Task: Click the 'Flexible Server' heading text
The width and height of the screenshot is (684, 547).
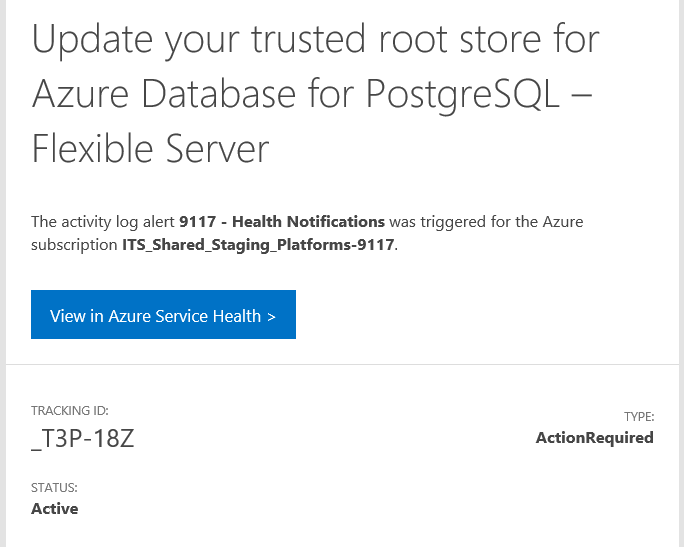Action: click(150, 149)
